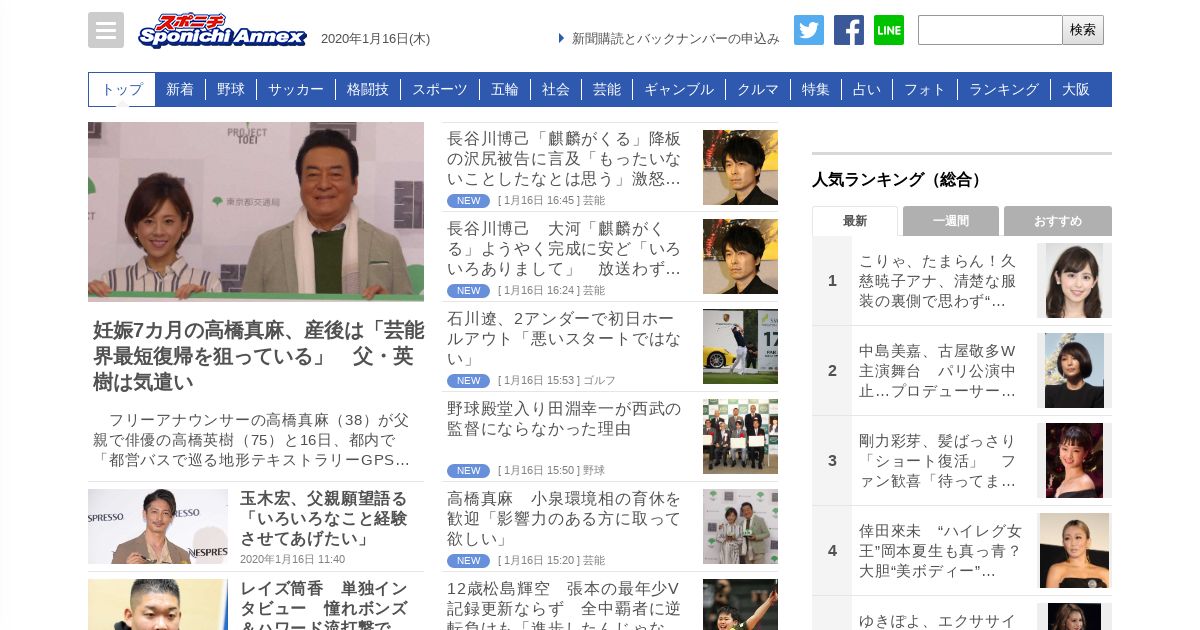This screenshot has width=1200, height=630.
Task: Open thumbnail for 16:45 長谷川博己 article
Action: (x=740, y=167)
